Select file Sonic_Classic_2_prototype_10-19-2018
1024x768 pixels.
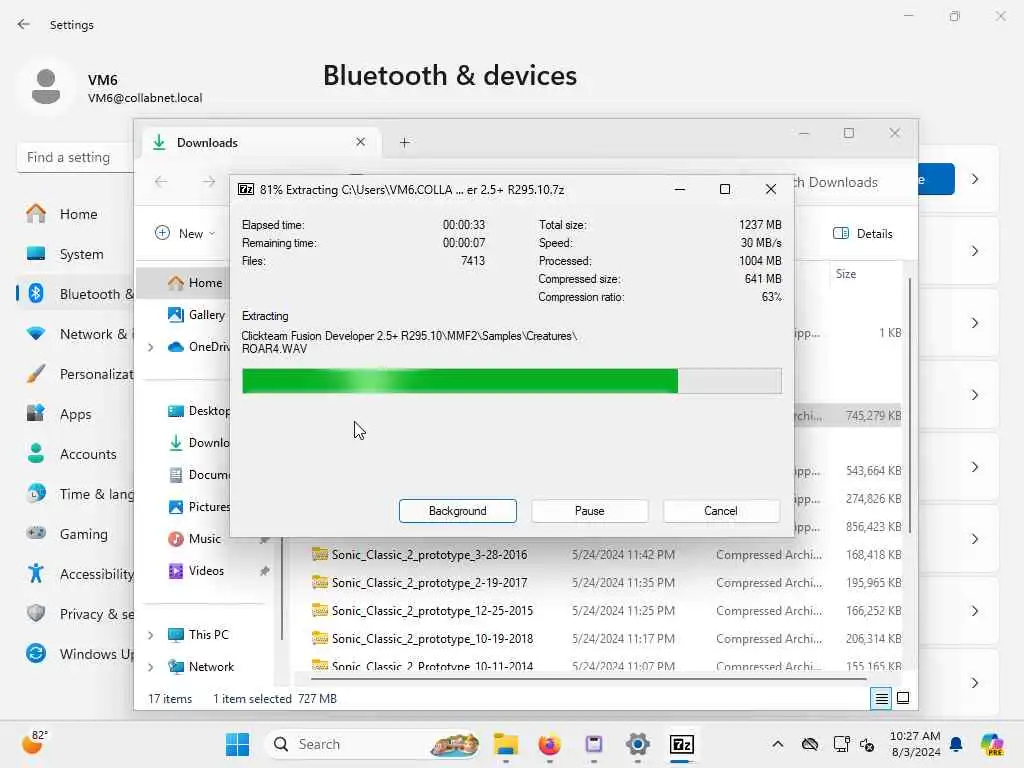coord(432,639)
